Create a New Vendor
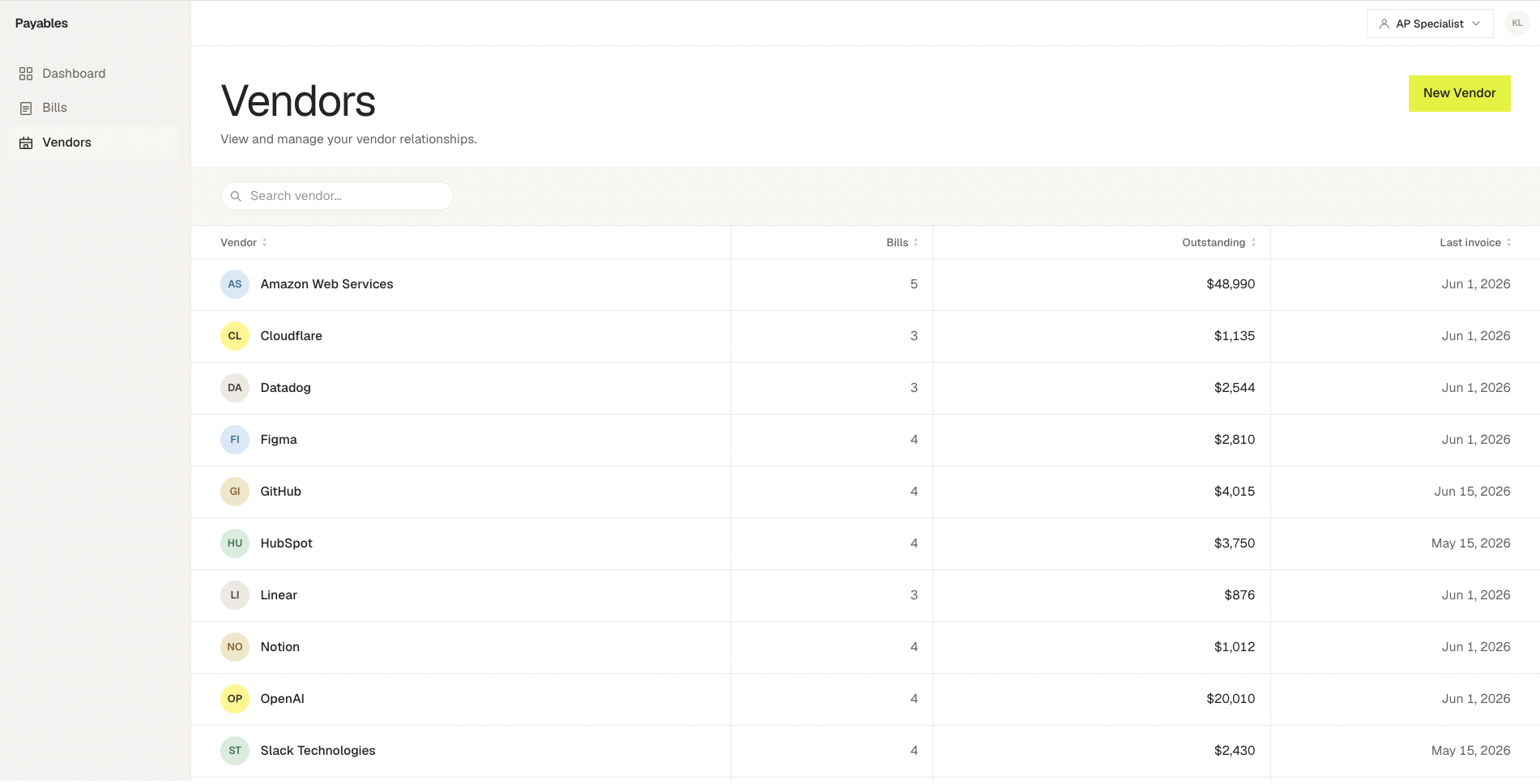Viewport: 1540px width, 784px height. 1459,93
